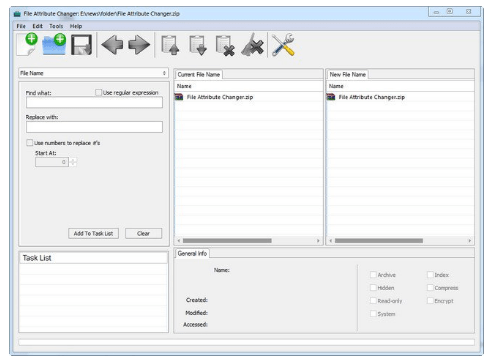The height and width of the screenshot is (363, 492).
Task: Select the Current File Name tab
Action: click(x=199, y=74)
